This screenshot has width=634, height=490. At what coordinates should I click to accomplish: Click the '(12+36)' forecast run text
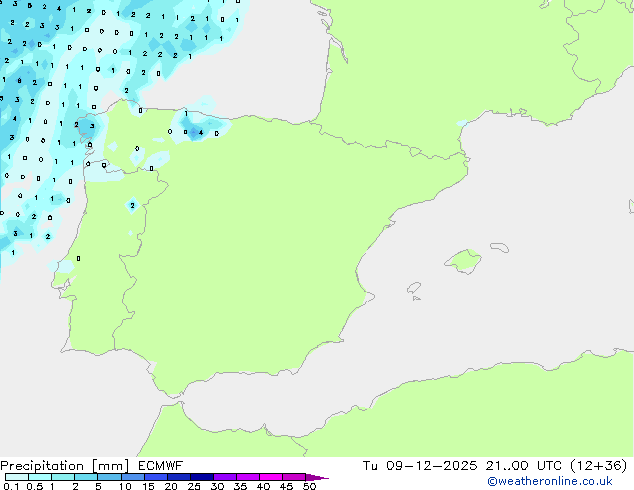coord(598,466)
